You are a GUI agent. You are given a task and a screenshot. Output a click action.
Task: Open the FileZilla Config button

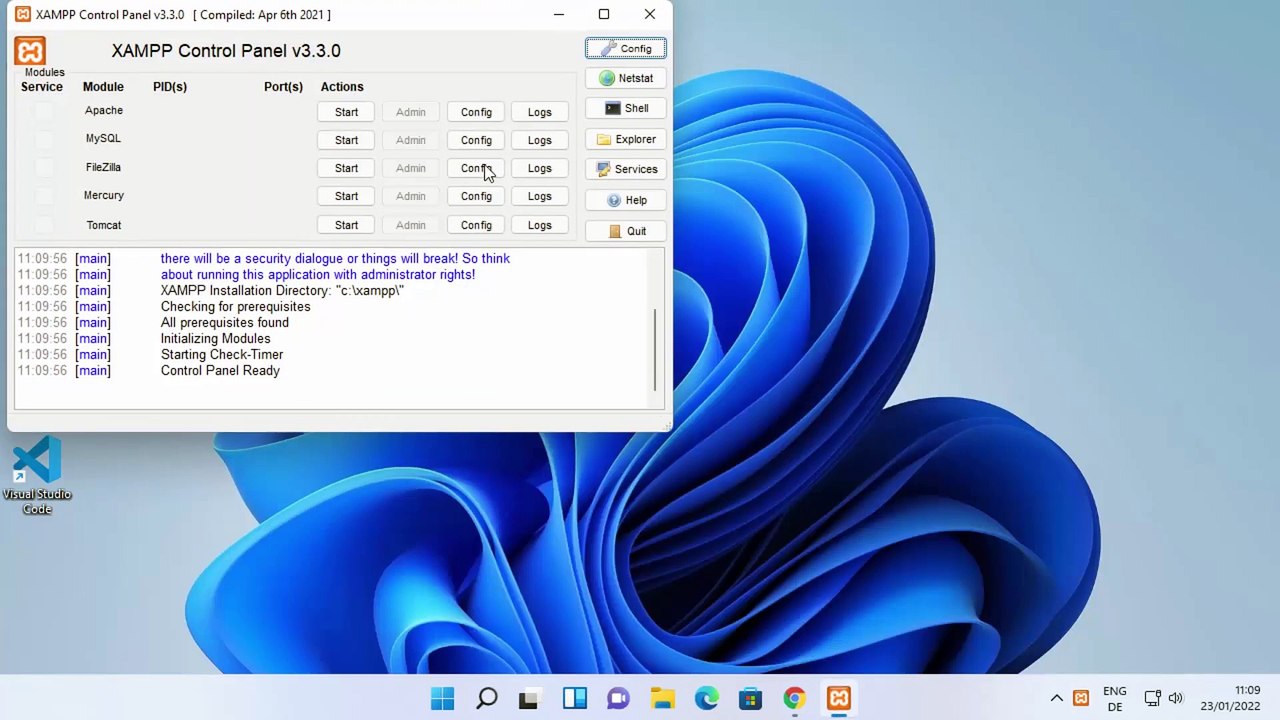coord(476,168)
